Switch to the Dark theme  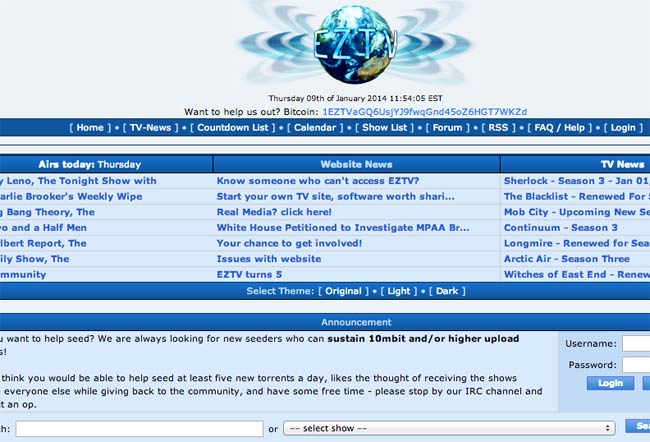[x=446, y=291]
